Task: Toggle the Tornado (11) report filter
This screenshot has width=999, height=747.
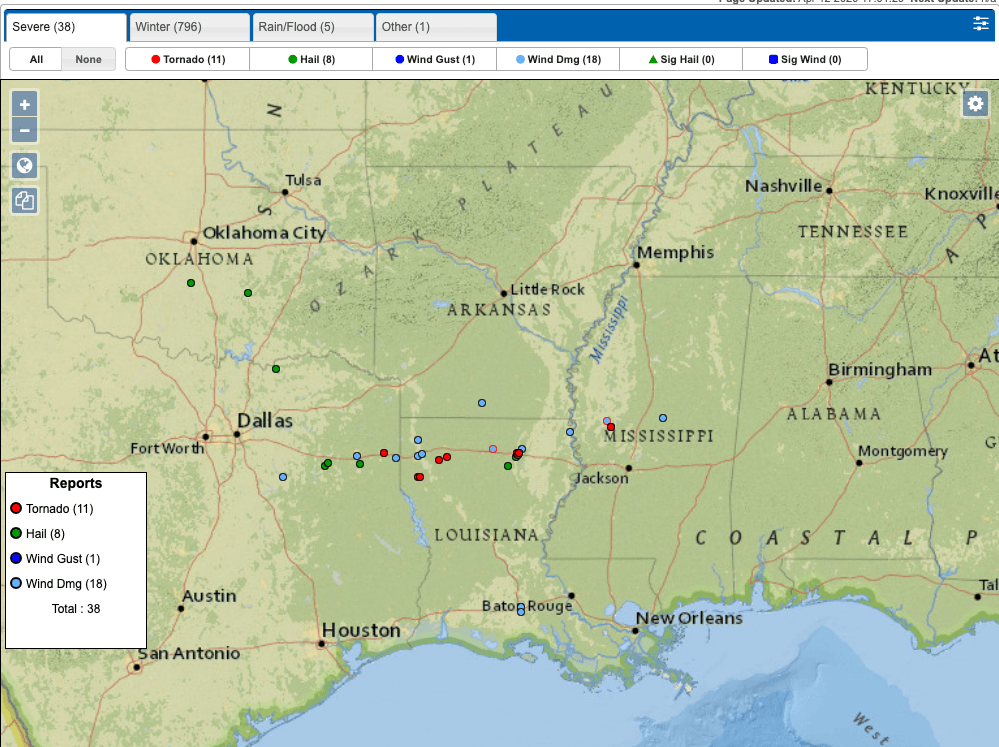Action: point(187,59)
